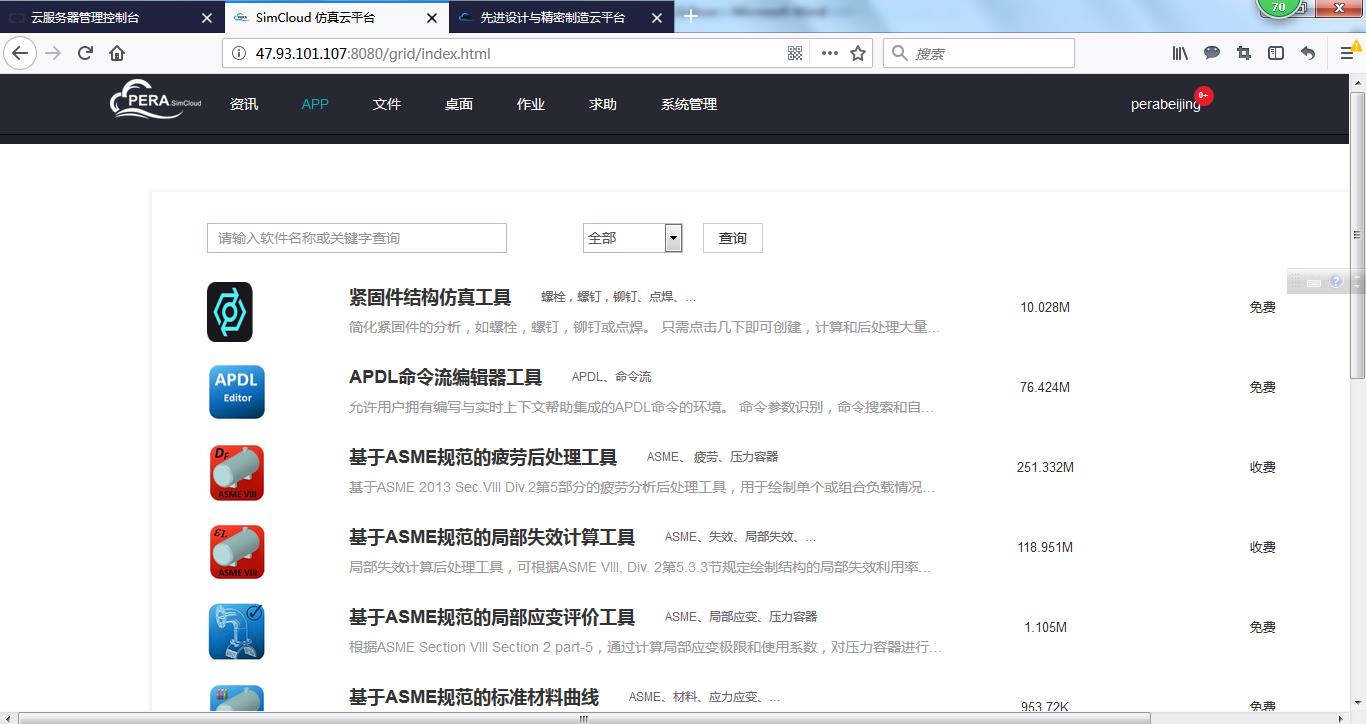The image size is (1366, 724).
Task: Open the 桌面 navigation menu
Action: 459,104
